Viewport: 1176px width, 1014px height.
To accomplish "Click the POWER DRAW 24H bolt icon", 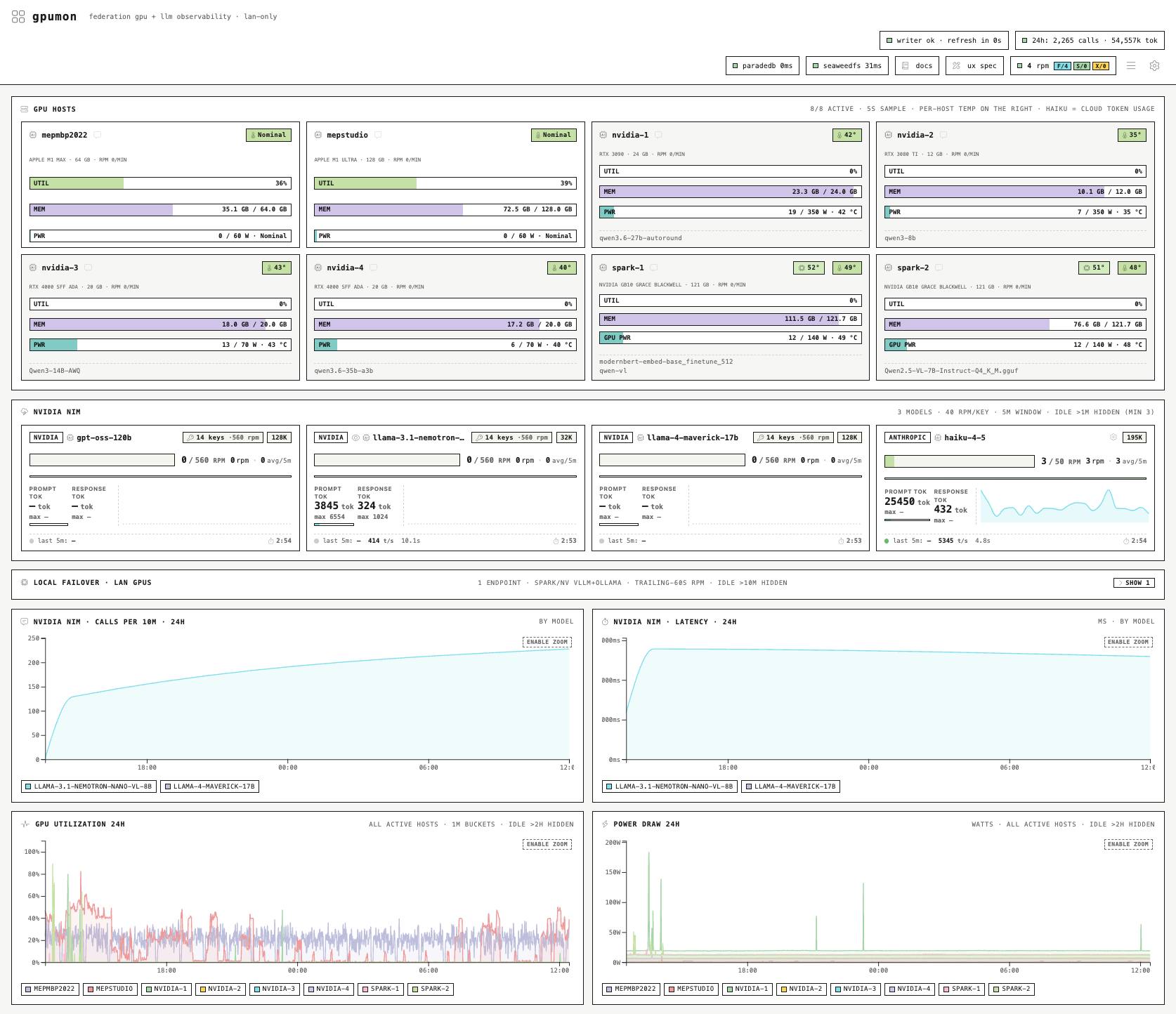I will pos(606,824).
